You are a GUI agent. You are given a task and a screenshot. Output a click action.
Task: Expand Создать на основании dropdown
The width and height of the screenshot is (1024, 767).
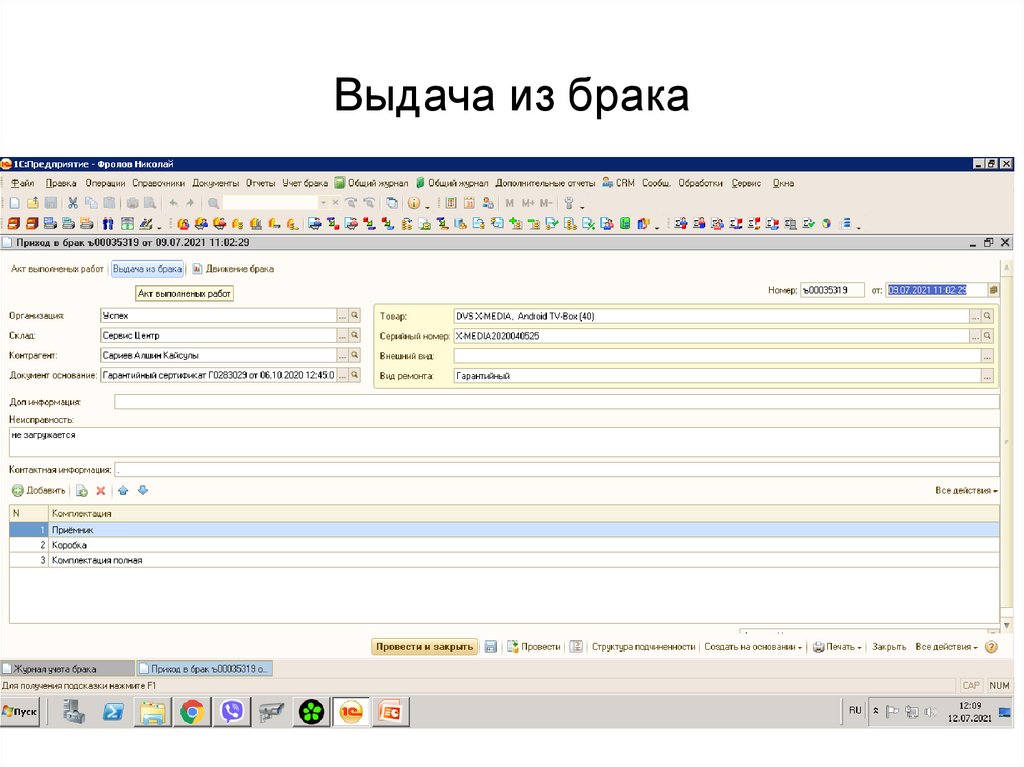754,647
